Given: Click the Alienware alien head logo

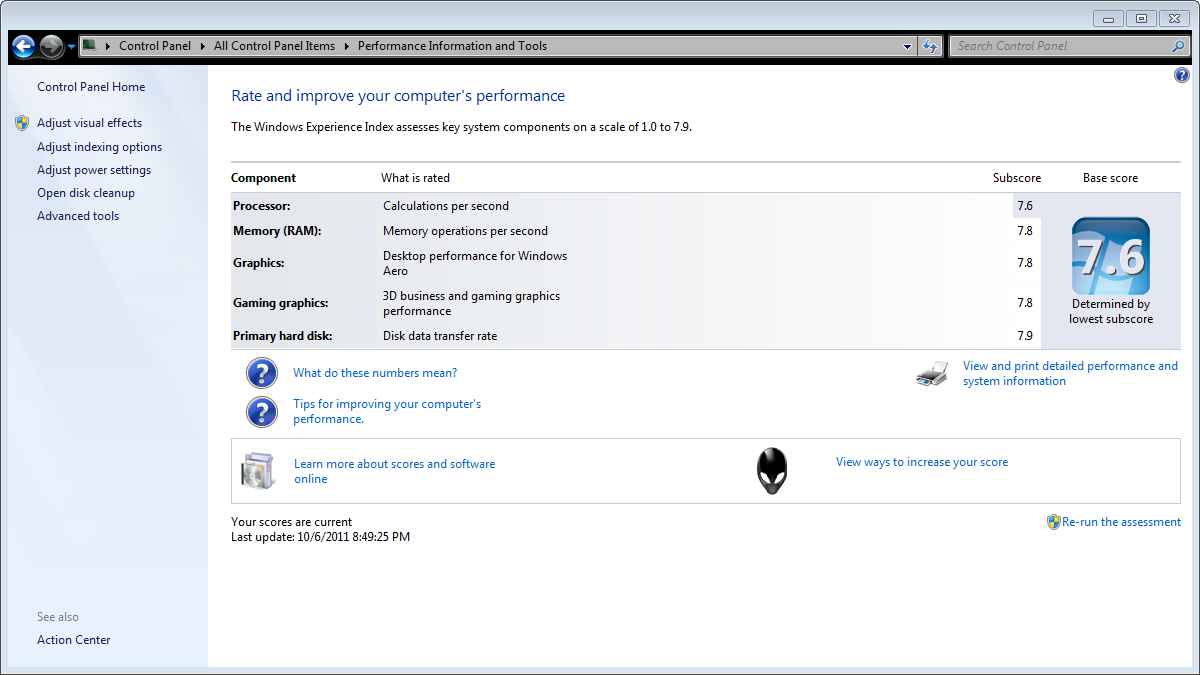Looking at the screenshot, I should [771, 471].
